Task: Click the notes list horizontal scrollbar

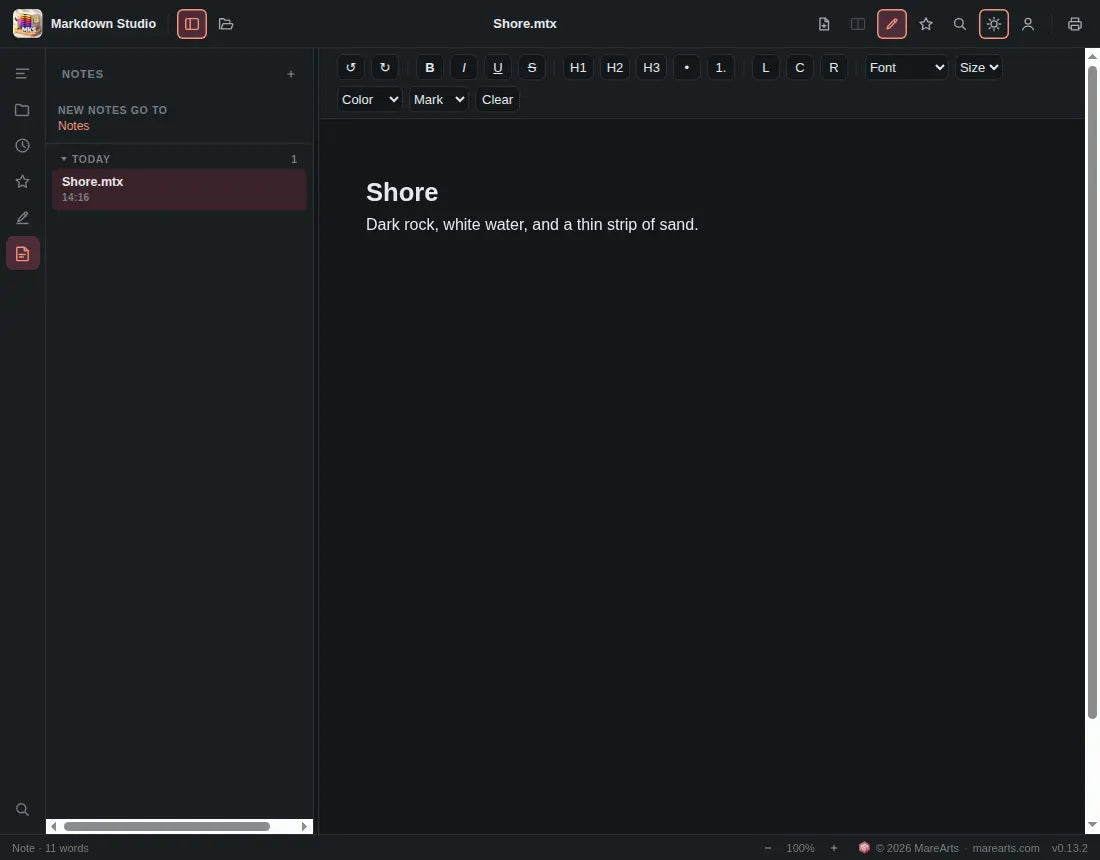Action: pyautogui.click(x=167, y=826)
